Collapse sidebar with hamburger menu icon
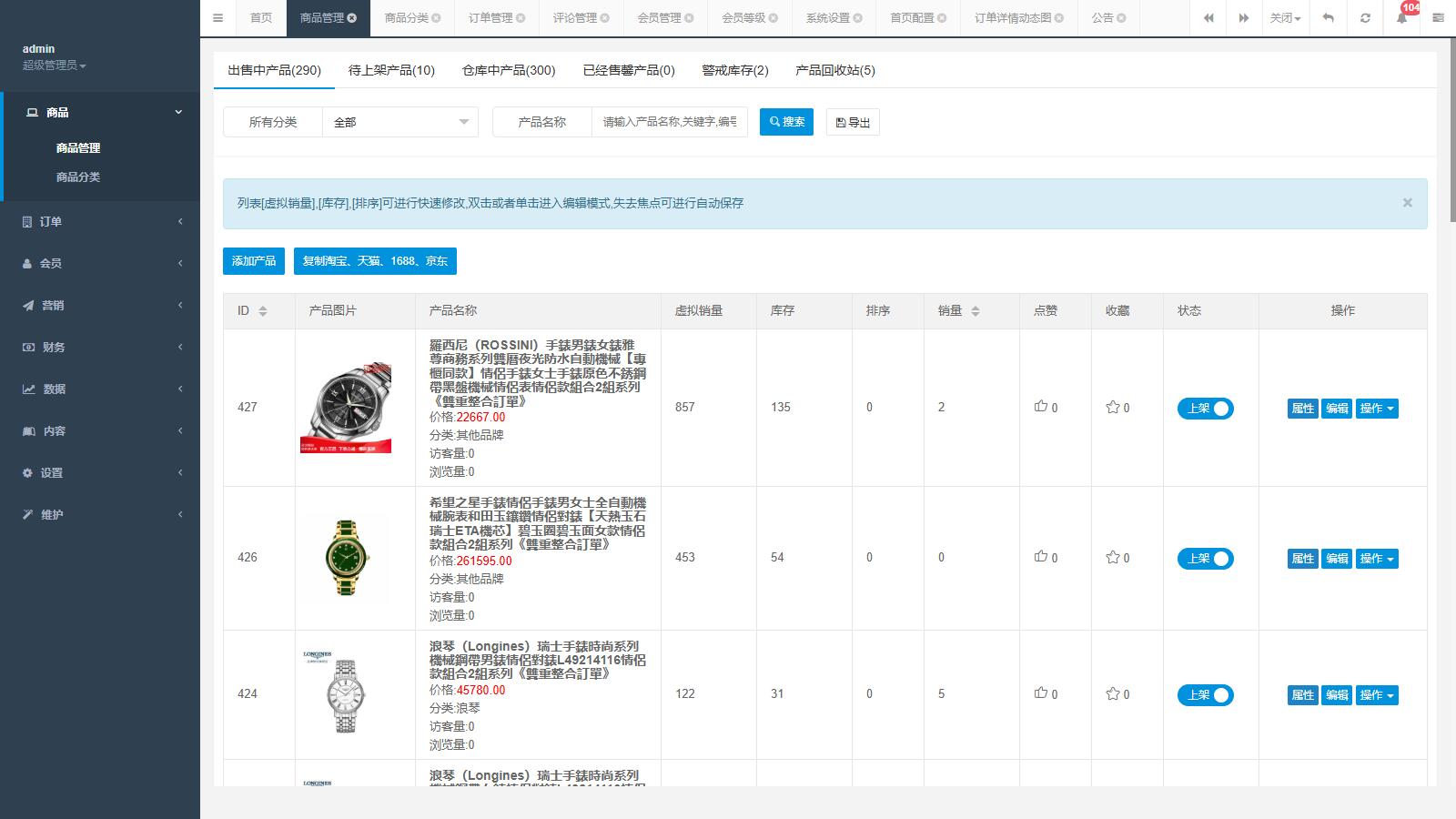This screenshot has width=1456, height=819. coord(217,18)
